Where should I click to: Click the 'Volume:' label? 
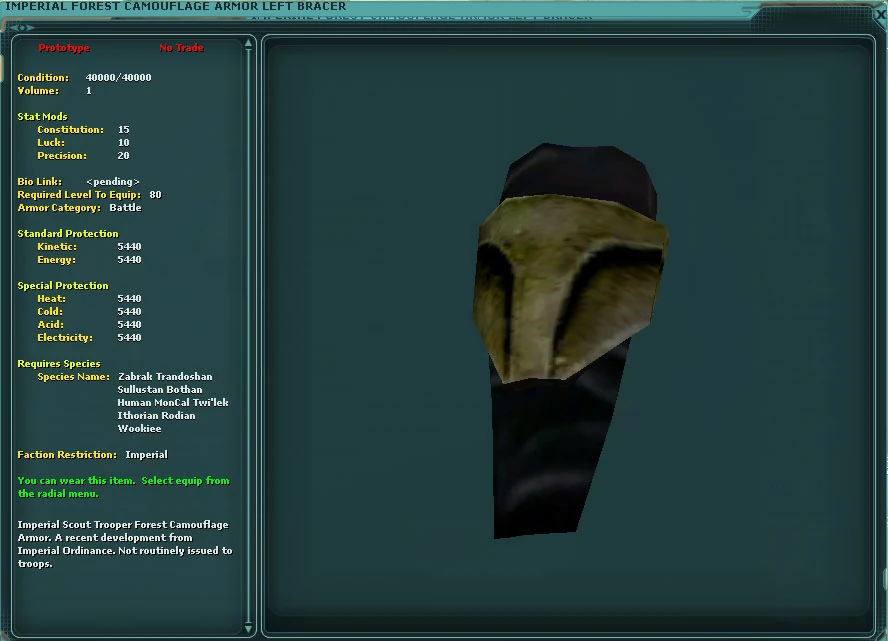[x=38, y=91]
